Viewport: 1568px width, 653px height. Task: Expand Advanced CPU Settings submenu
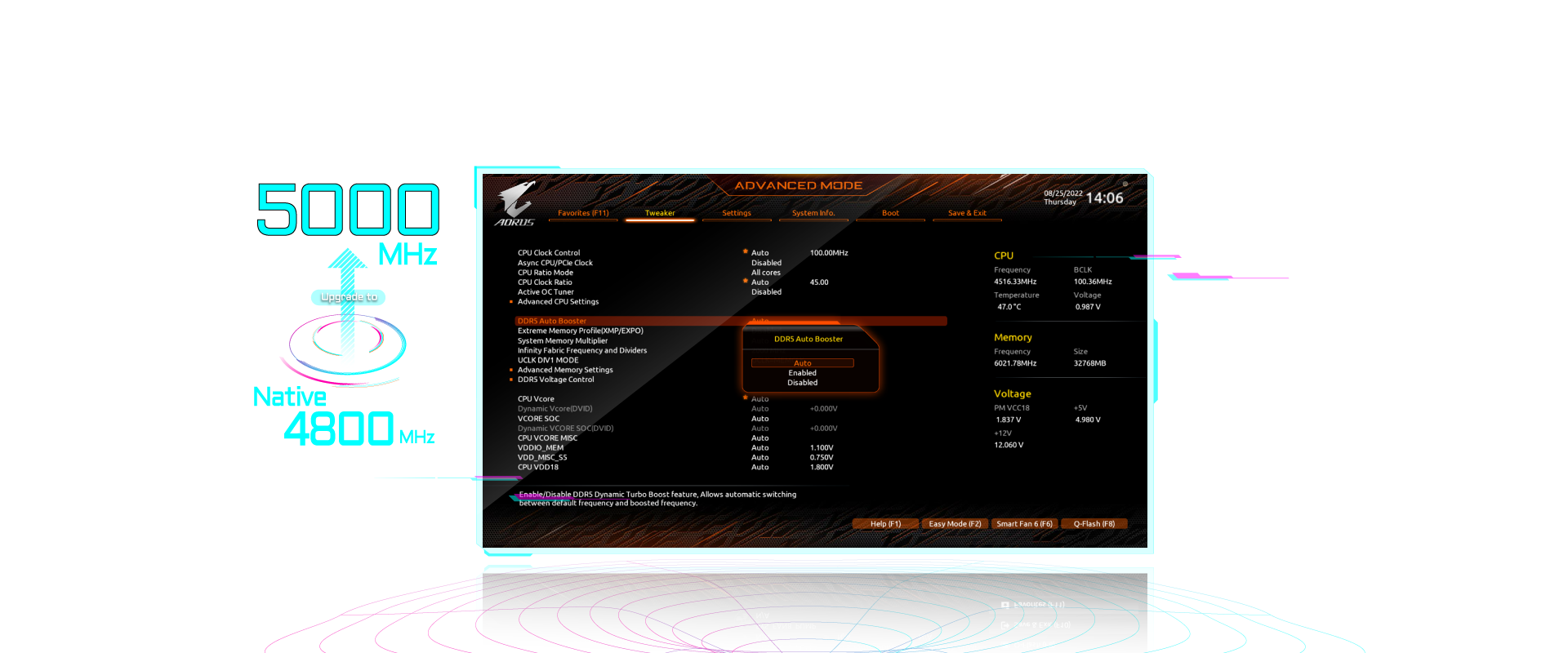tap(559, 302)
